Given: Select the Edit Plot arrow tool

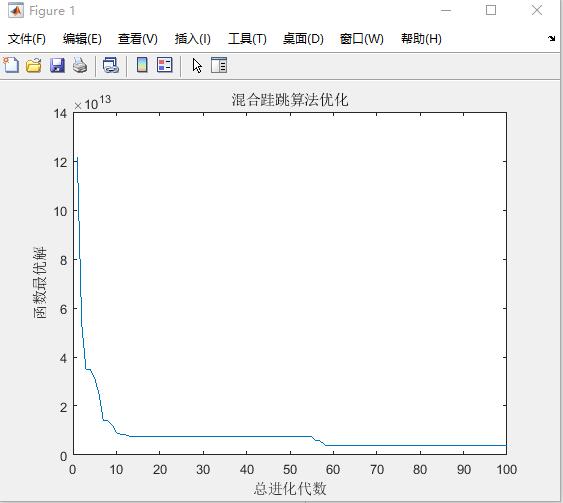Looking at the screenshot, I should tap(197, 66).
